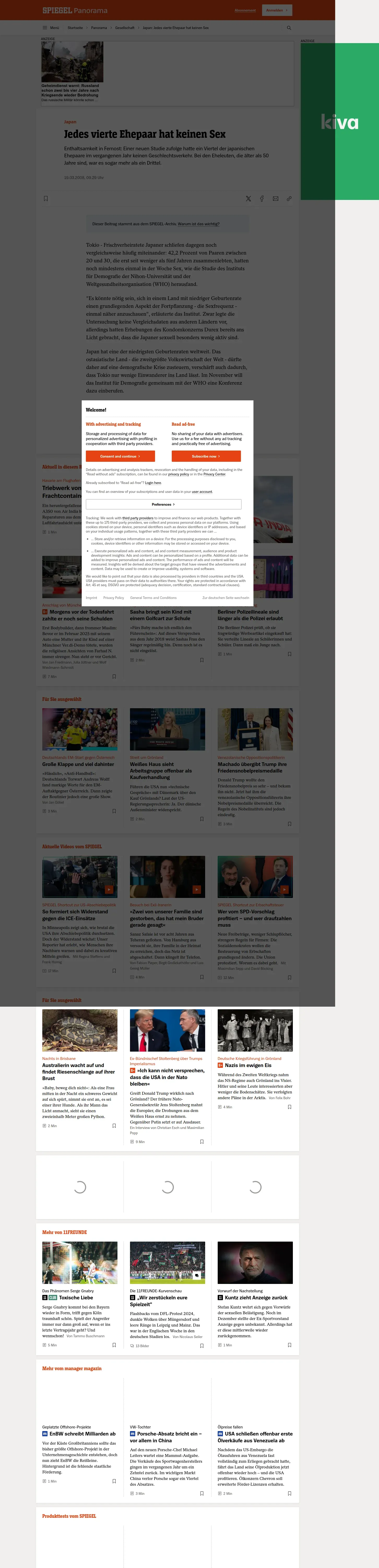Image resolution: width=379 pixels, height=1568 pixels.
Task: Bookmark the Machado Friedensnobelpreismedaille article
Action: (289, 824)
